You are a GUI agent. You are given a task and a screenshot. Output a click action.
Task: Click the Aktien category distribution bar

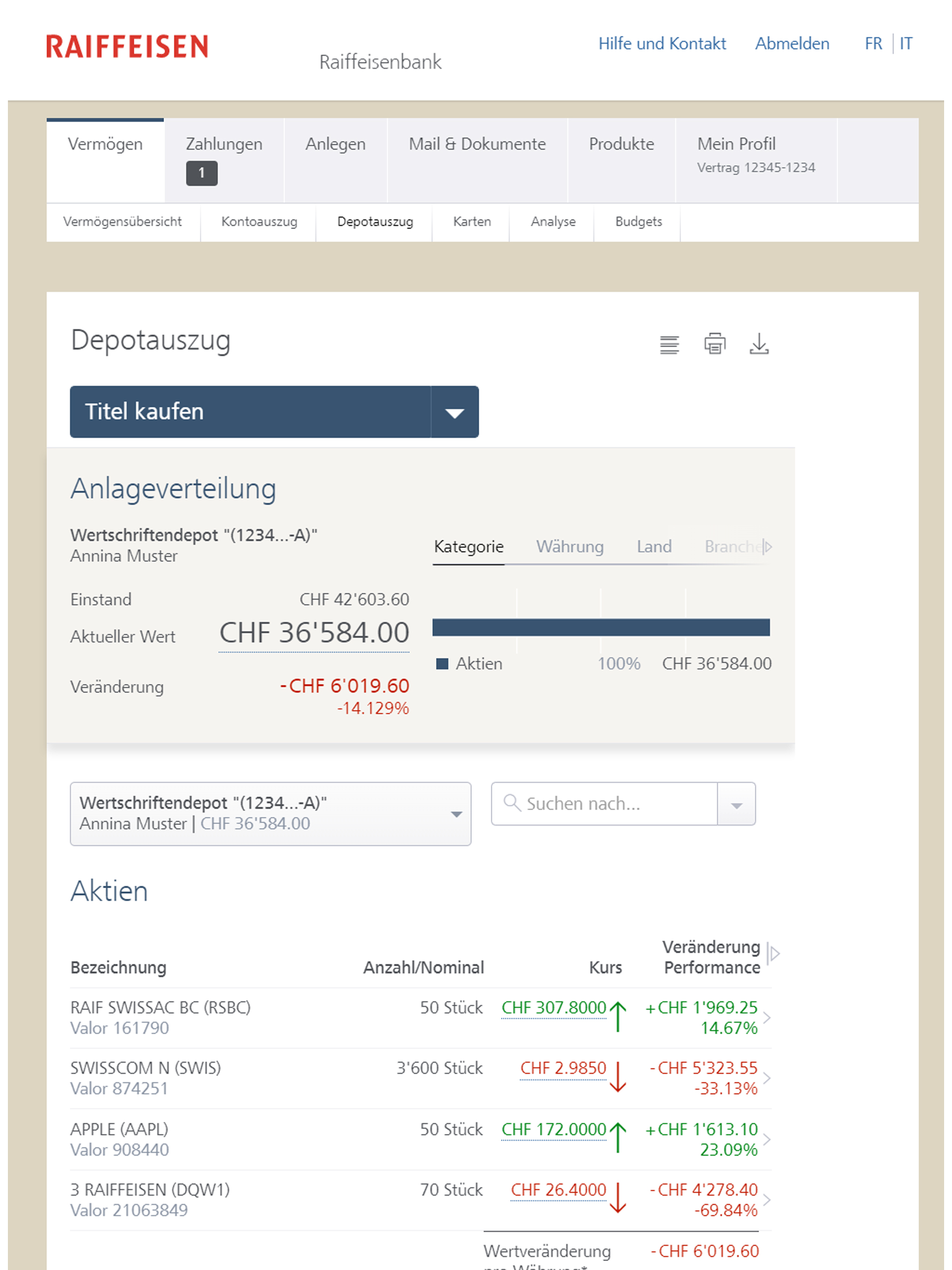click(x=601, y=628)
